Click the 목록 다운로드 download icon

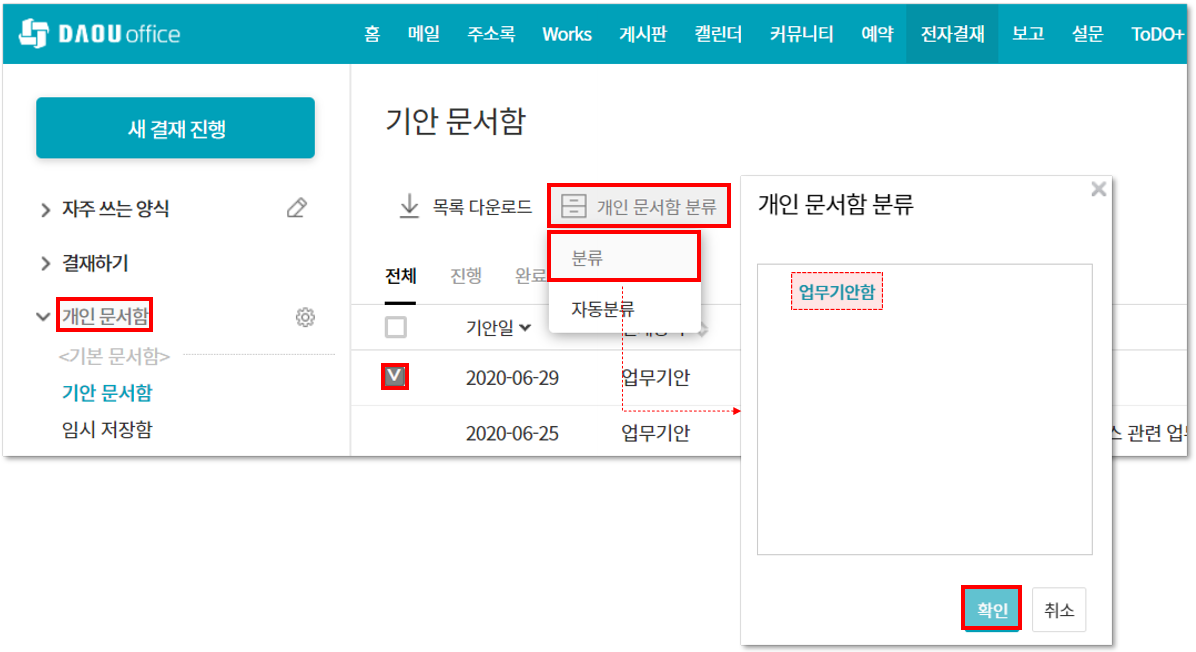click(x=409, y=206)
